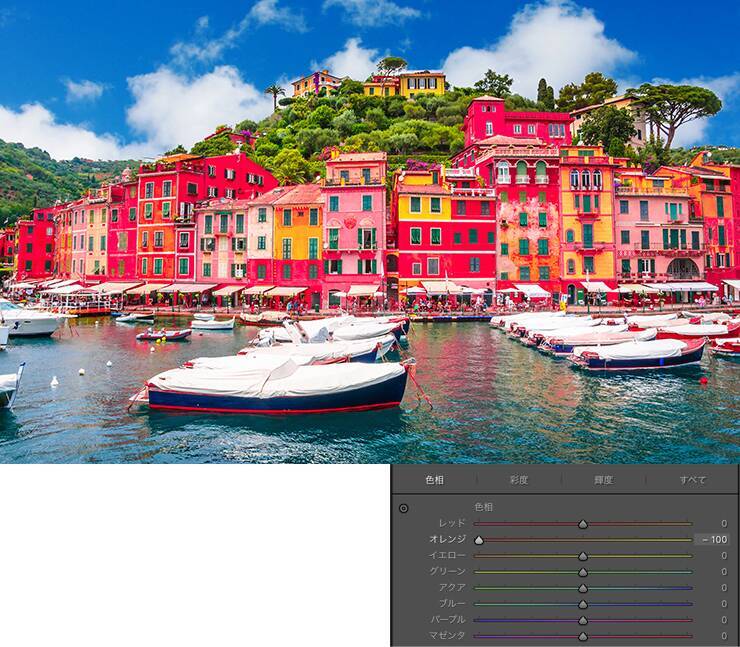Click the ブルー slider handle
The height and width of the screenshot is (647, 740).
tap(583, 604)
